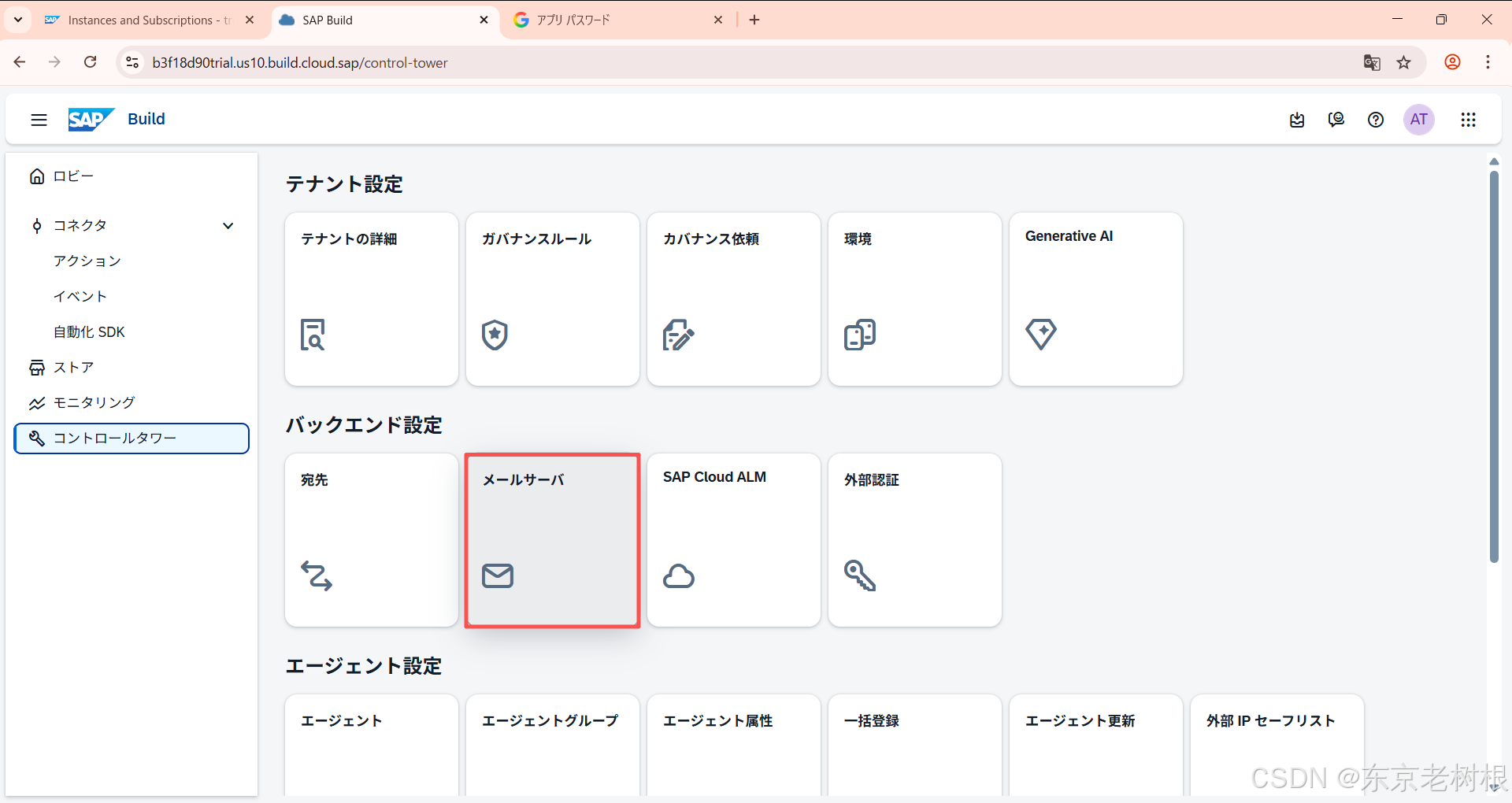The height and width of the screenshot is (803, 1512).
Task: Click the browser address bar URL
Action: tap(300, 63)
